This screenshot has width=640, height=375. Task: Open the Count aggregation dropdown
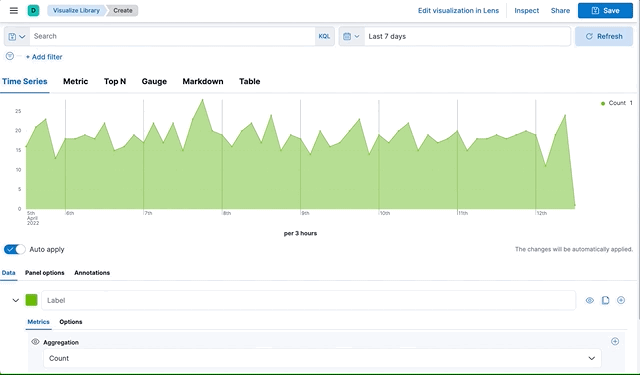pyautogui.click(x=322, y=358)
